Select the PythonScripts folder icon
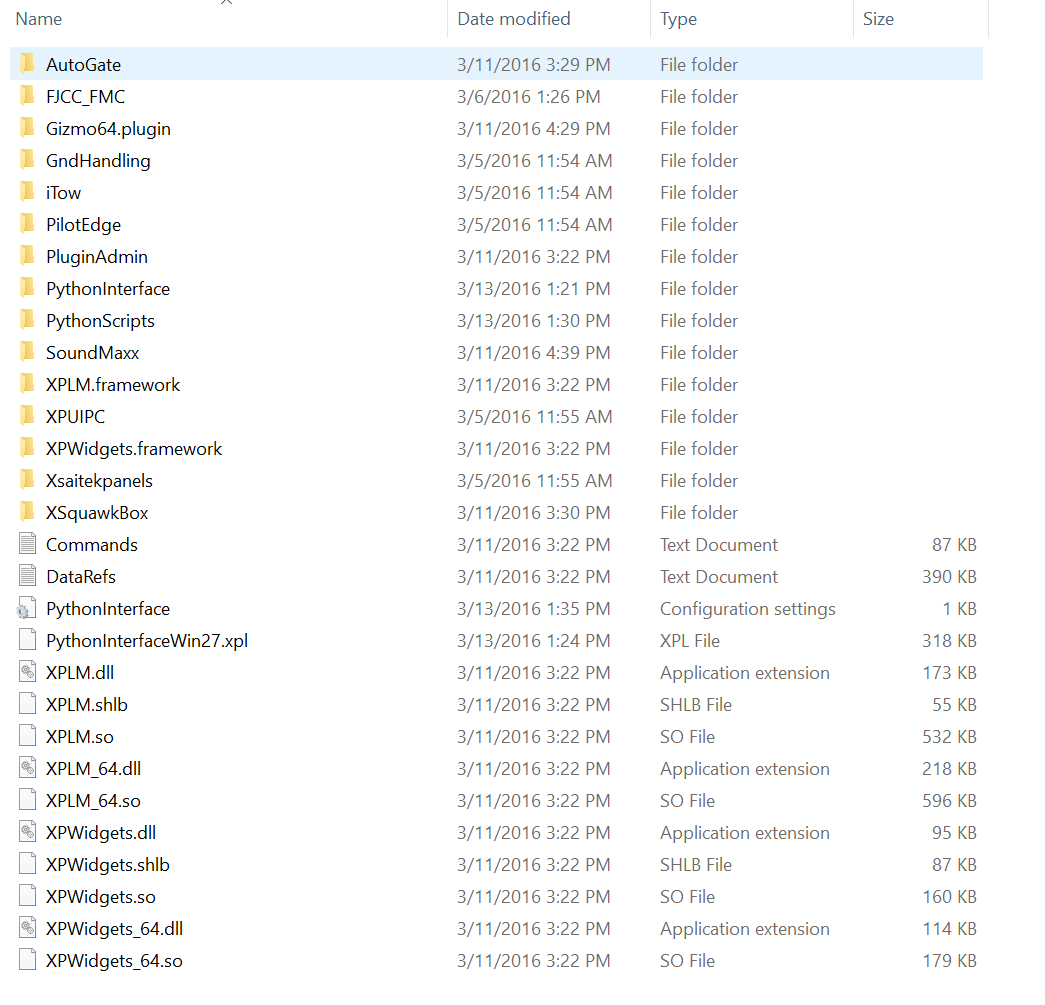 [27, 320]
